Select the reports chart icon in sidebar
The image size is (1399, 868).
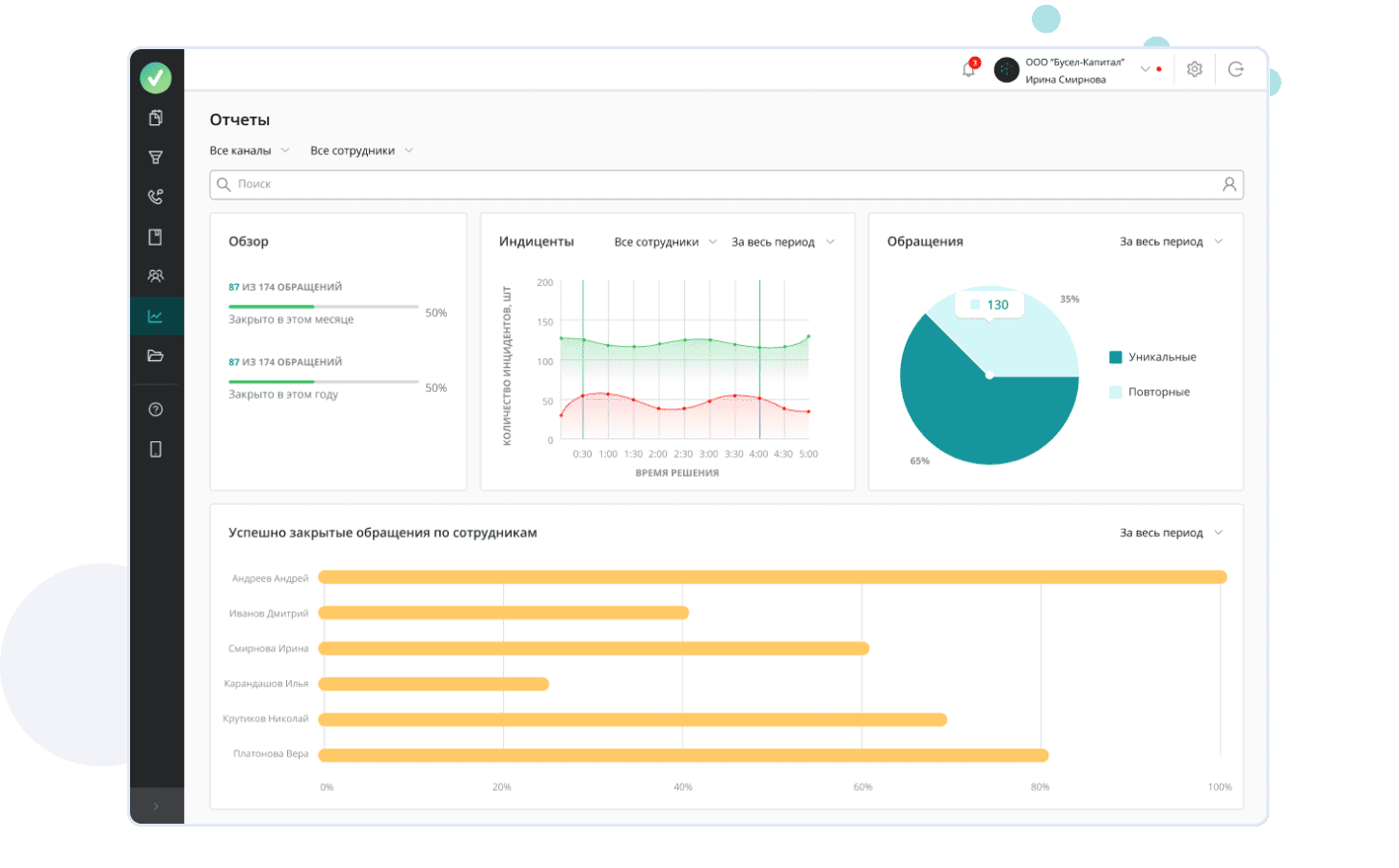click(155, 316)
